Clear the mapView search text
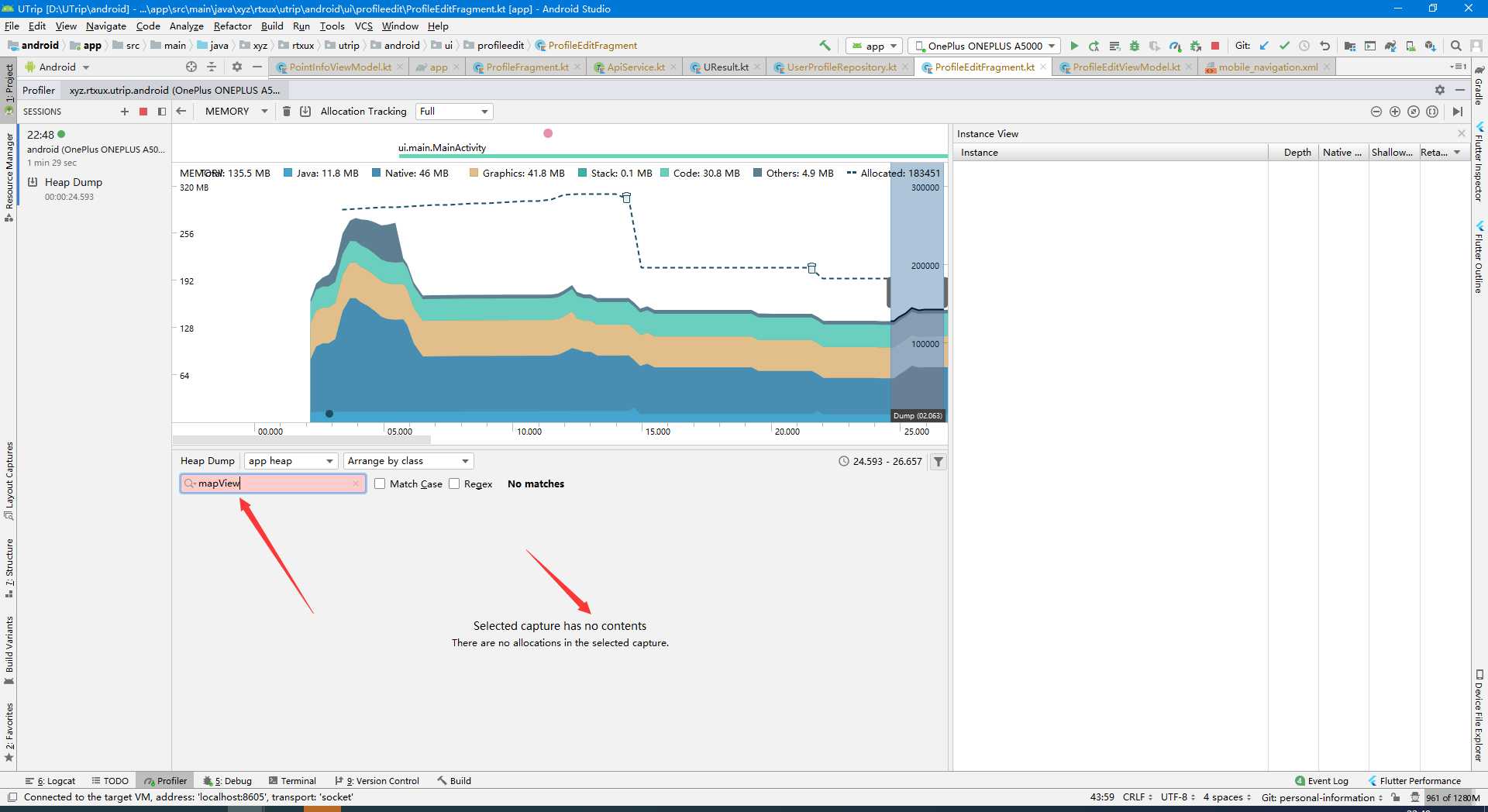Screen dimensions: 1488x812 tap(356, 483)
